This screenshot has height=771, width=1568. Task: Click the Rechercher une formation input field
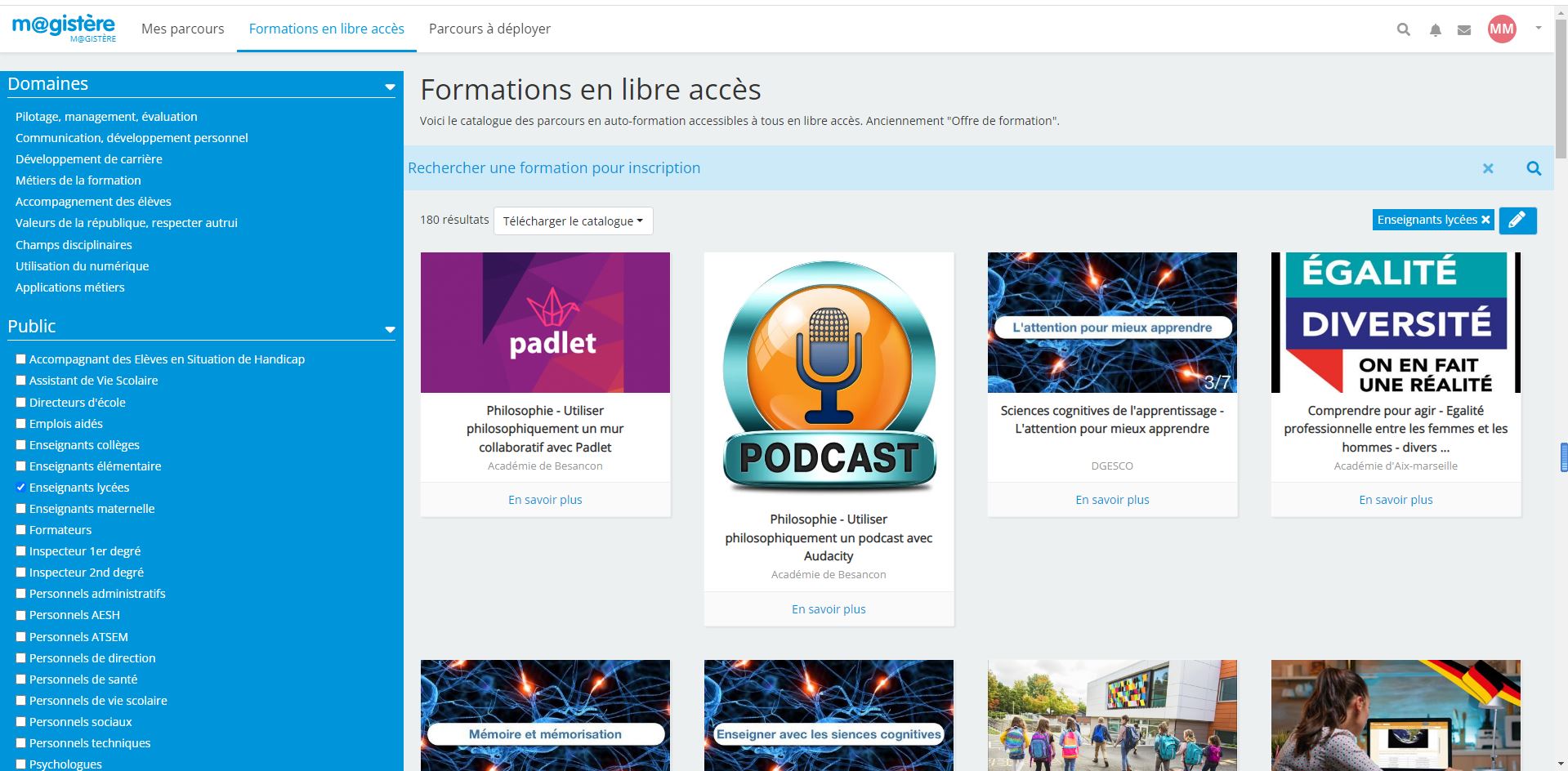940,168
